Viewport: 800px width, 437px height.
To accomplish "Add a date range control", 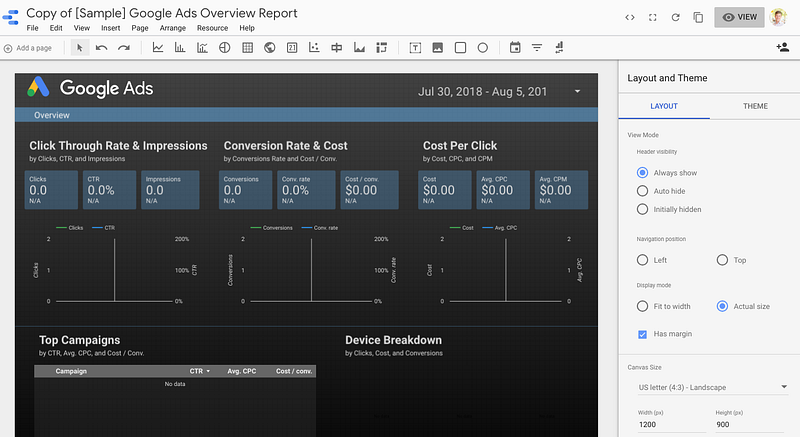I will point(515,47).
